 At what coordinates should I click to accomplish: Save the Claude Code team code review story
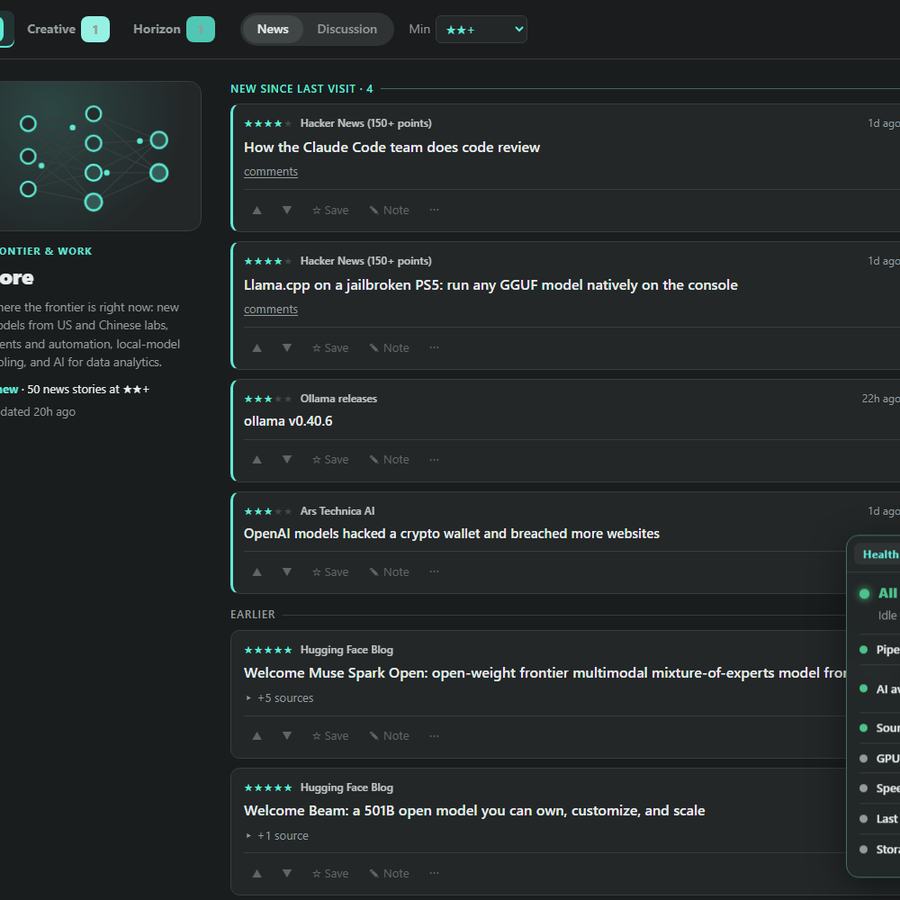331,210
